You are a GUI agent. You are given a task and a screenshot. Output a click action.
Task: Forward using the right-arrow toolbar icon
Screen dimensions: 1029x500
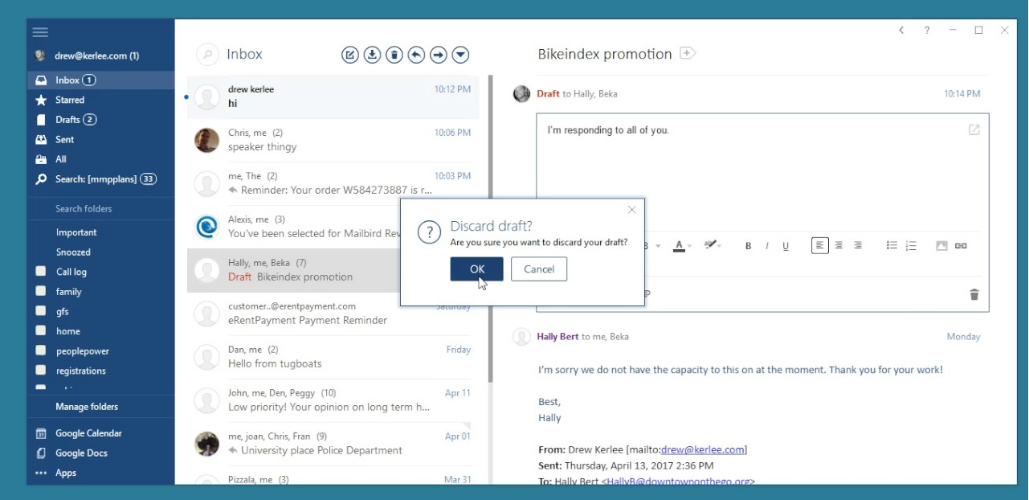coord(438,54)
